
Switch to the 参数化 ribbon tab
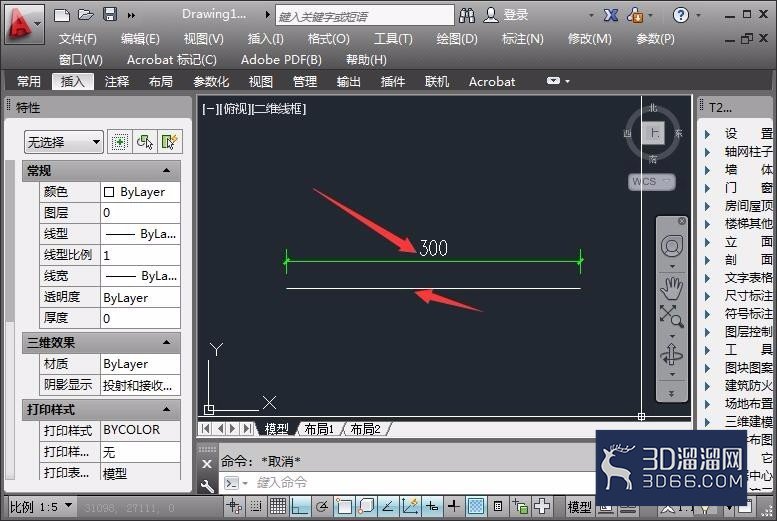click(x=211, y=81)
